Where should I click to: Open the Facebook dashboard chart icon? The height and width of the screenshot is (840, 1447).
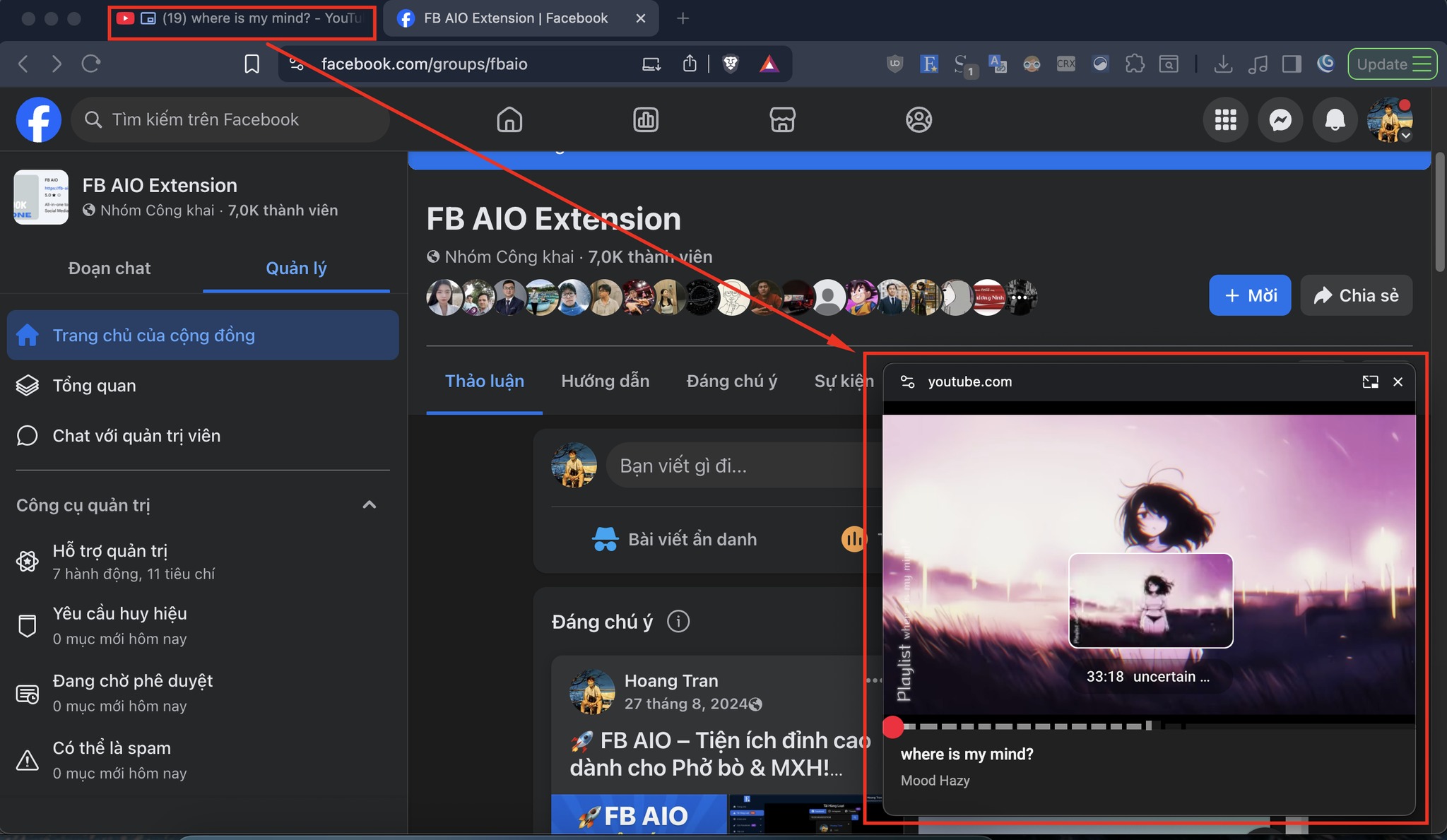646,119
